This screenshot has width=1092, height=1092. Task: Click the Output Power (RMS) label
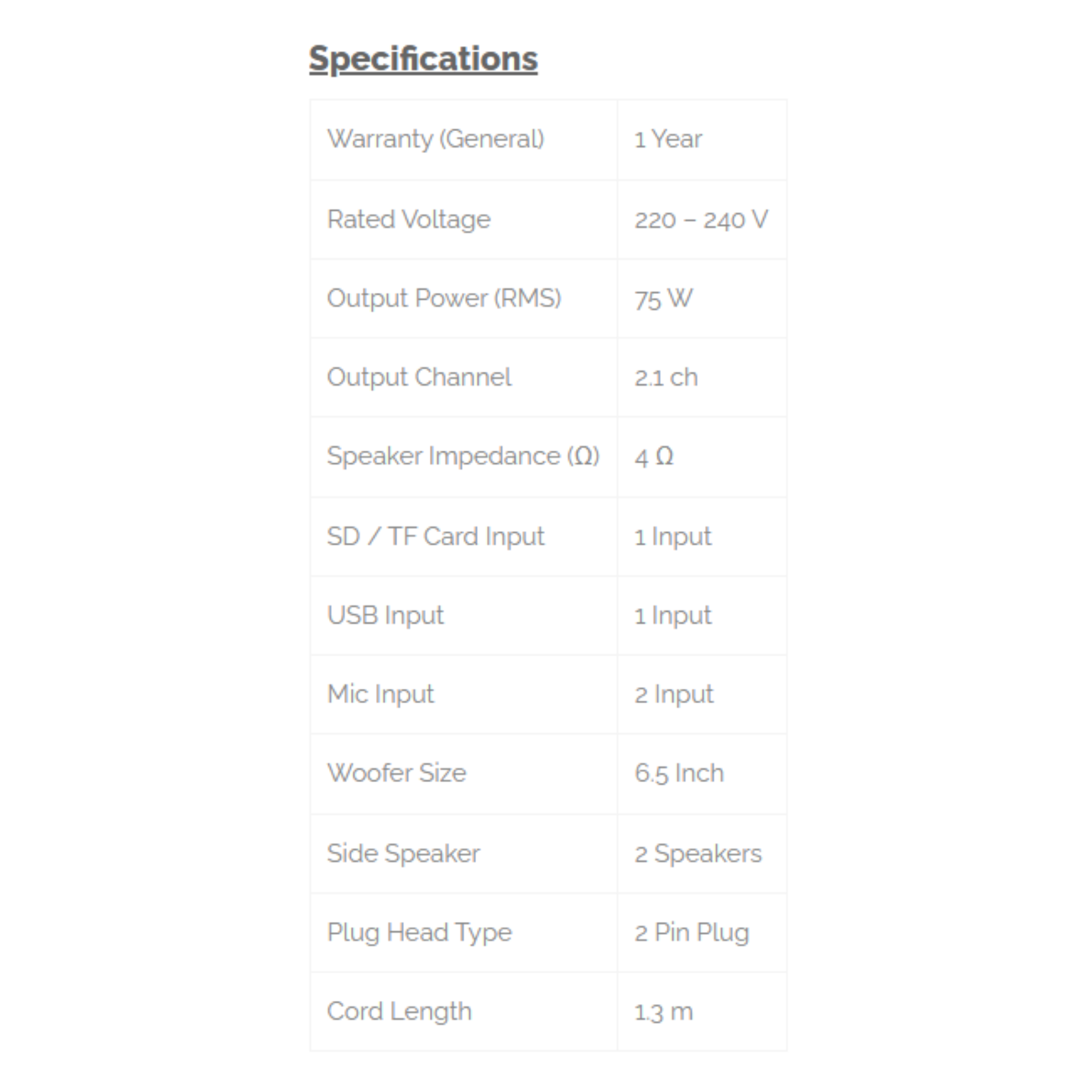point(444,299)
